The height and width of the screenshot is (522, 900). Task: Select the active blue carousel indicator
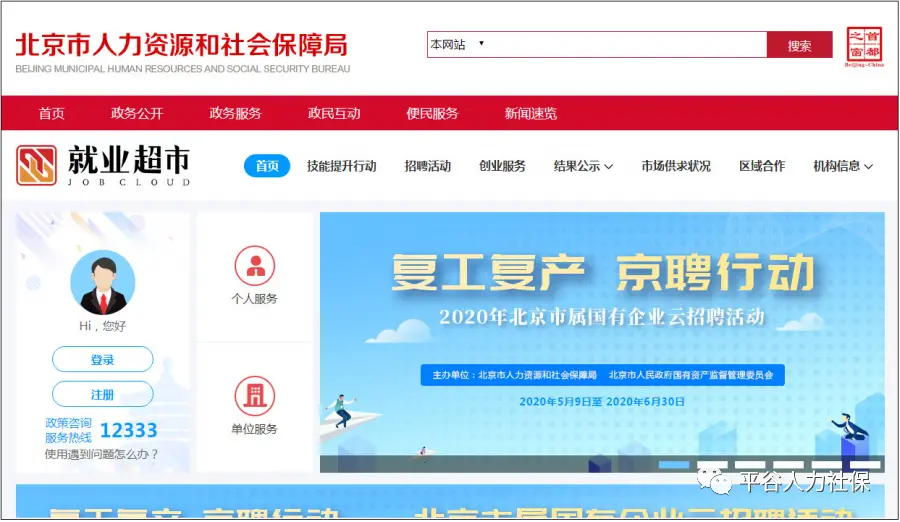[674, 464]
